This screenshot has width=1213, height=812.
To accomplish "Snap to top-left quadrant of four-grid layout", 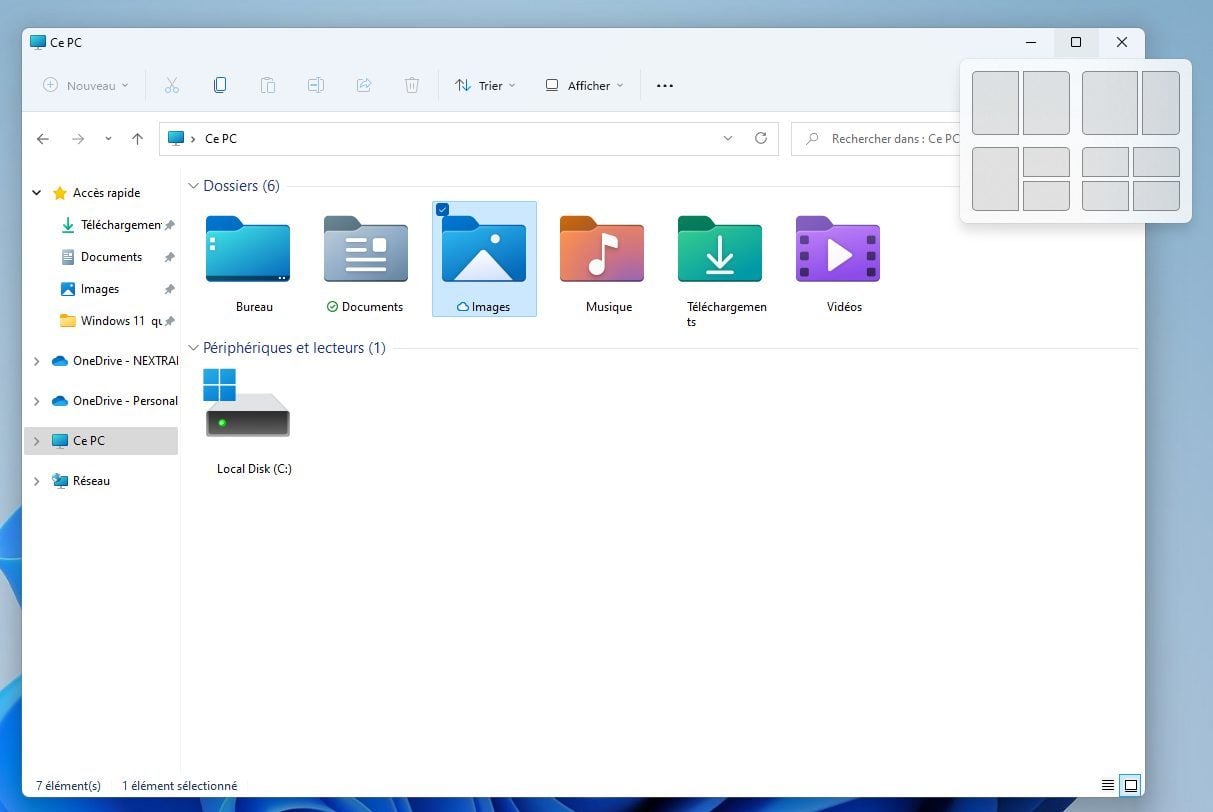I will coord(1105,162).
